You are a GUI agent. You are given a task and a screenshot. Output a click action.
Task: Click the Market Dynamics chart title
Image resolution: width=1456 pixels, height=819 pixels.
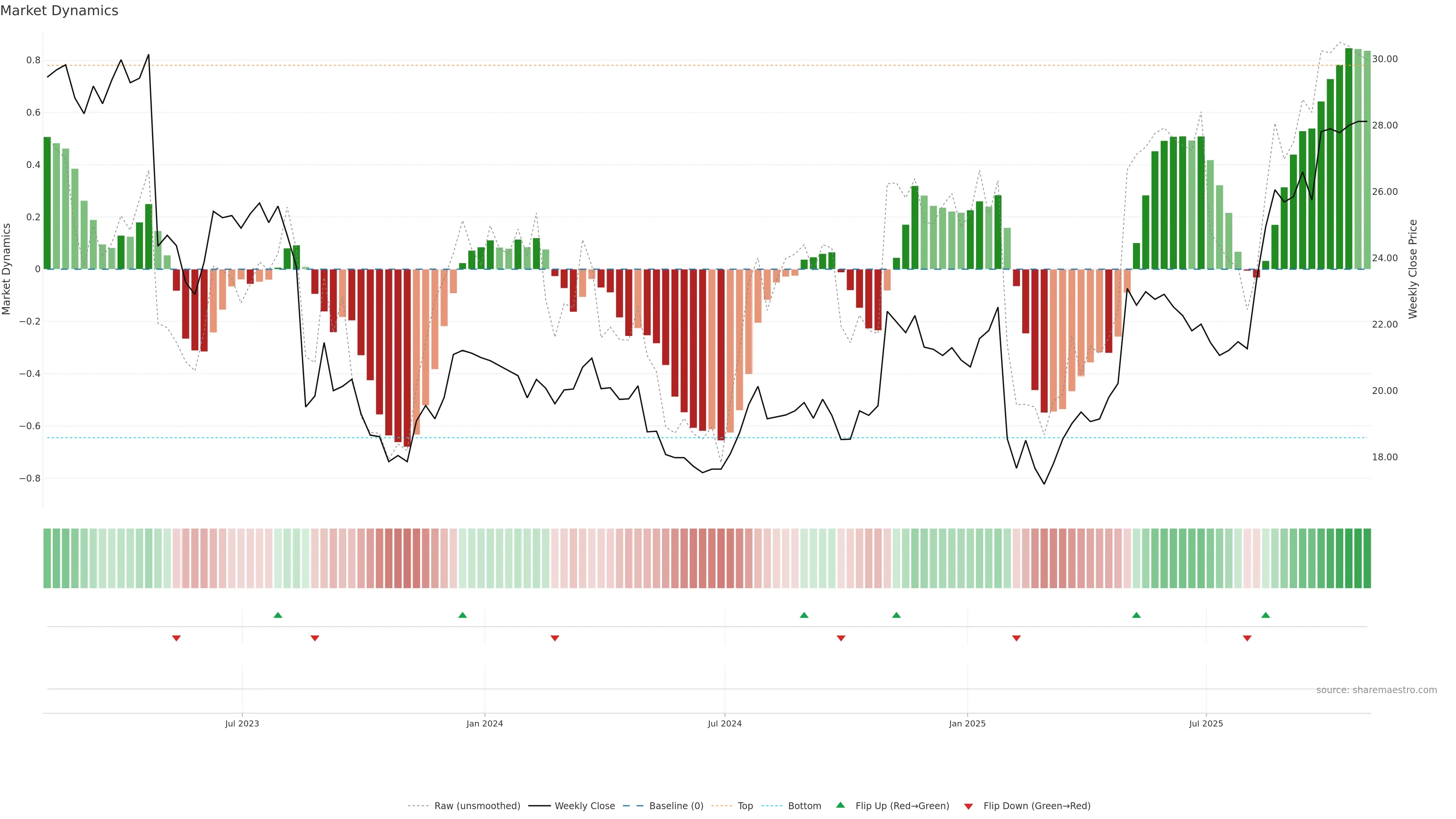[60, 11]
